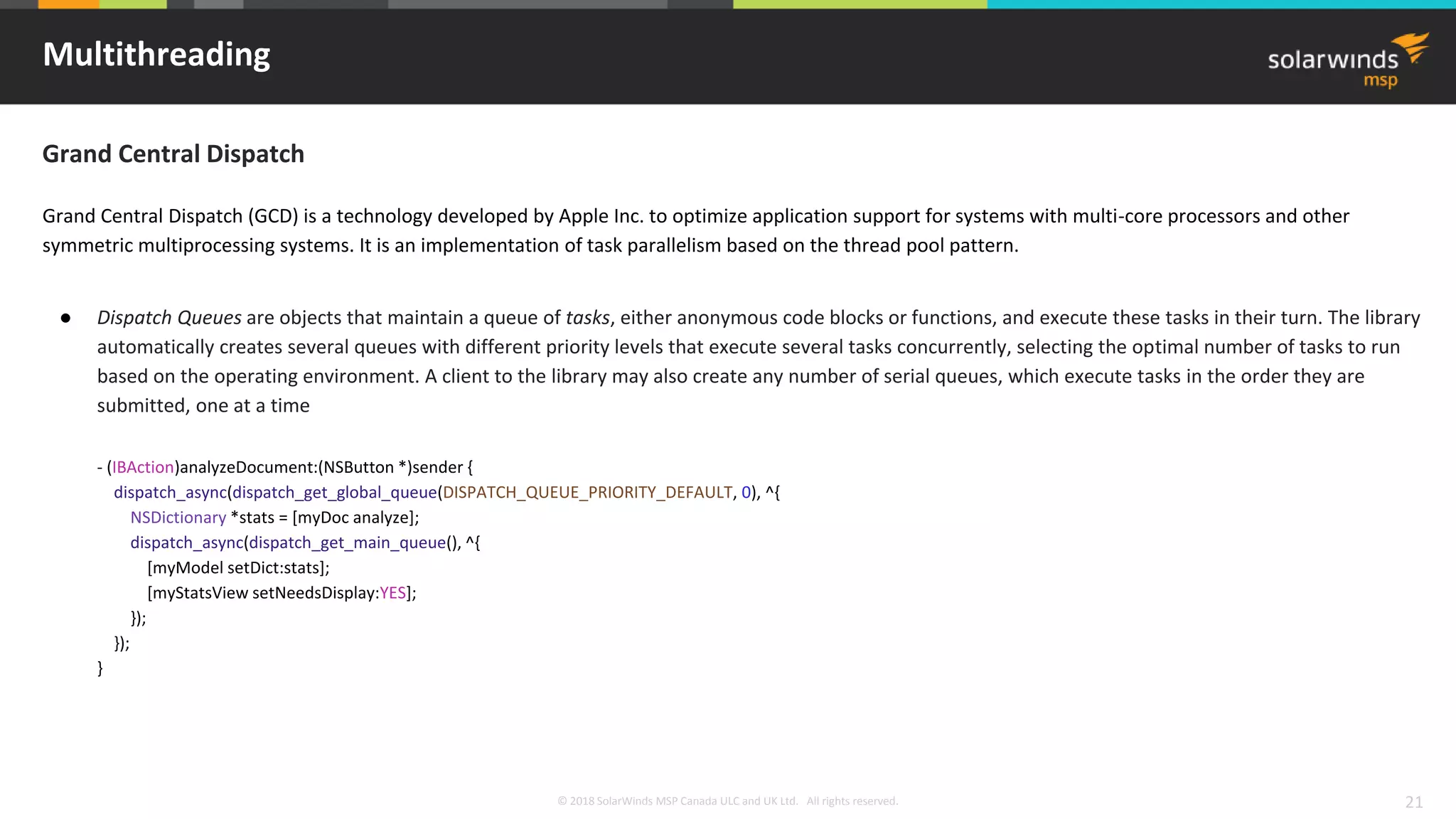Click 'dispatch_get_main_queue' in code
This screenshot has height=819, width=1456.
click(348, 543)
